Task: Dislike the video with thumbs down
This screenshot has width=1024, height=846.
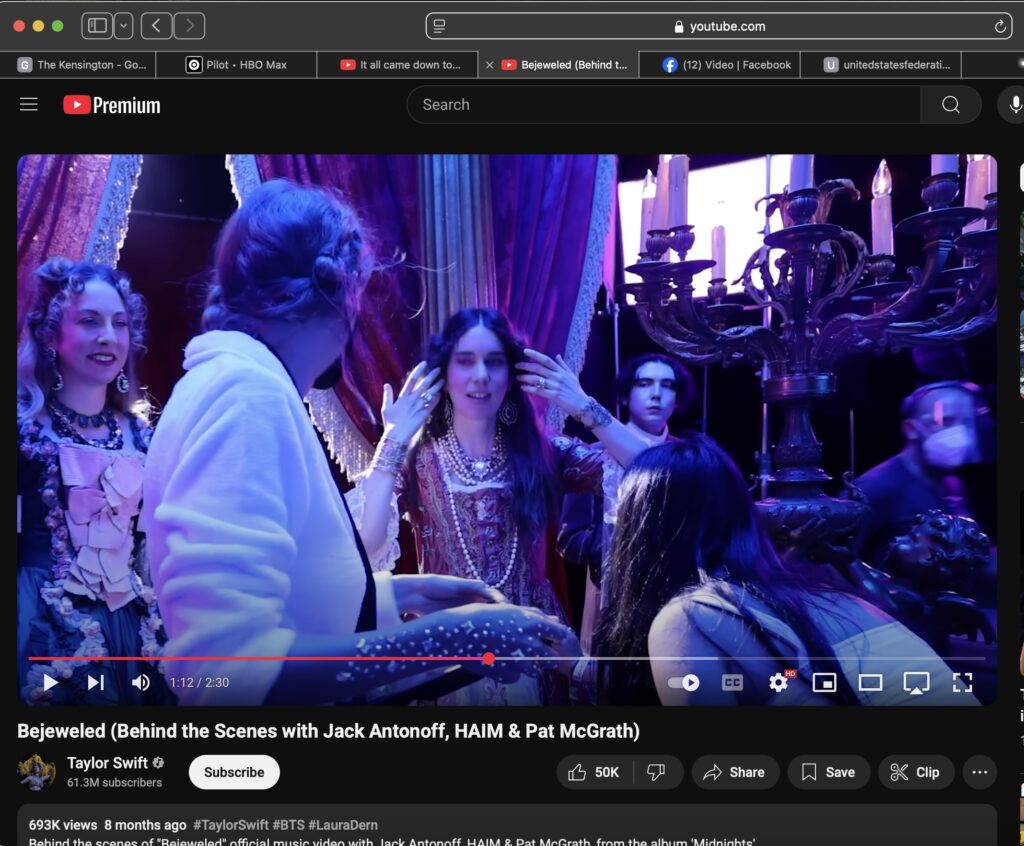Action: [x=656, y=772]
